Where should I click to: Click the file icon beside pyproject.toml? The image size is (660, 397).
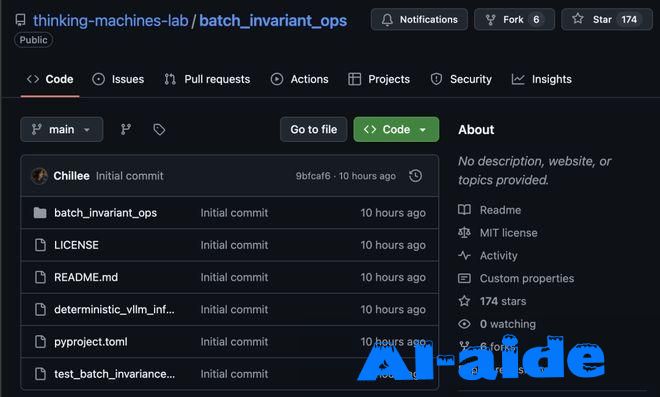coord(40,342)
